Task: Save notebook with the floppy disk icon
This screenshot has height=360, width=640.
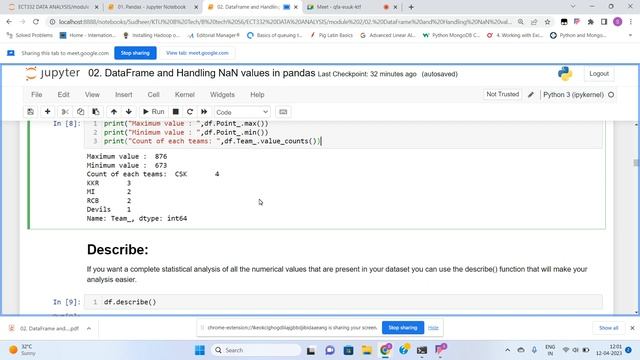Action: (x=31, y=112)
